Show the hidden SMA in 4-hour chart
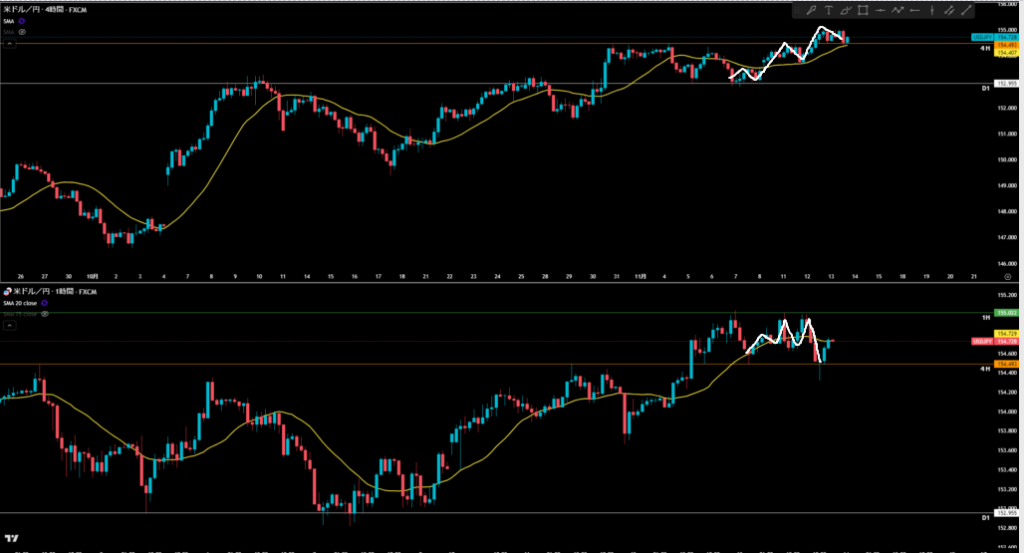 point(22,32)
